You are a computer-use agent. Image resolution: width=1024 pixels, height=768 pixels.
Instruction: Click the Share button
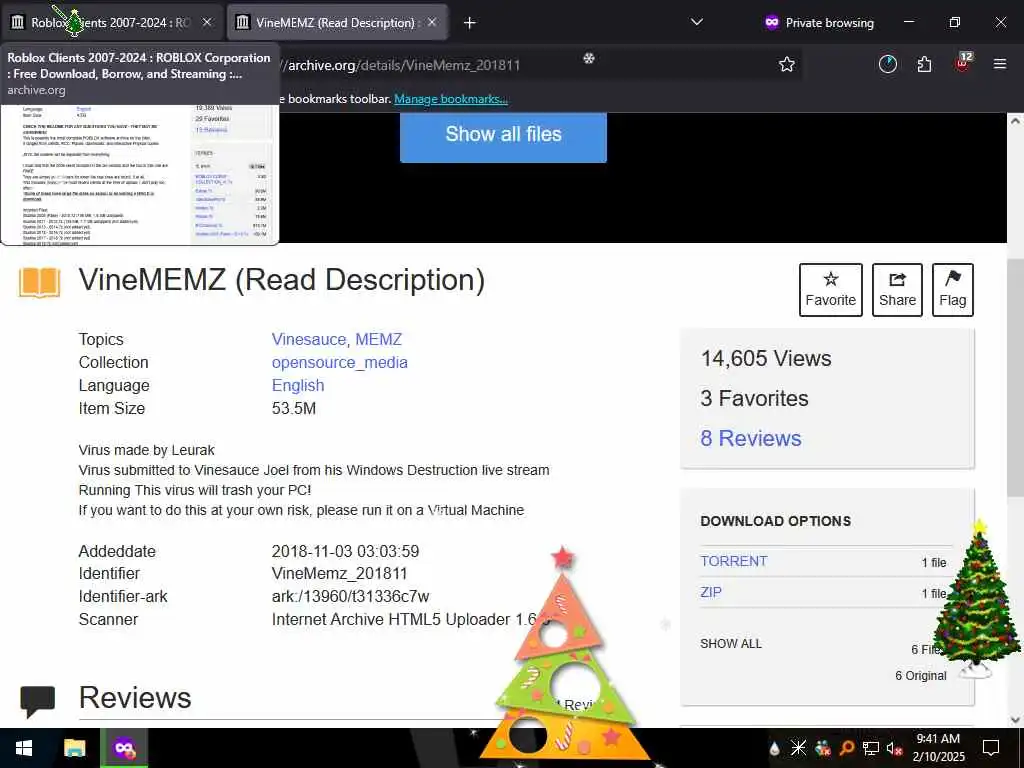point(897,290)
